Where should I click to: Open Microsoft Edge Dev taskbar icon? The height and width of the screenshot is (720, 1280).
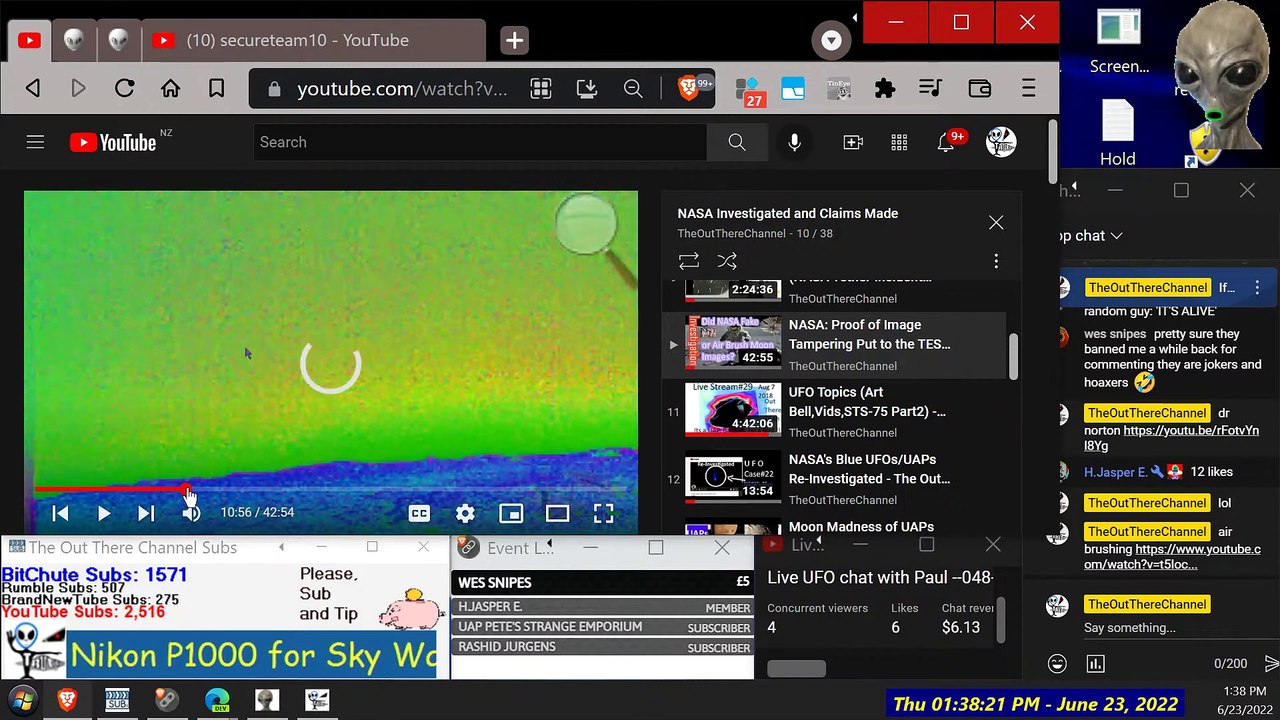coord(217,700)
